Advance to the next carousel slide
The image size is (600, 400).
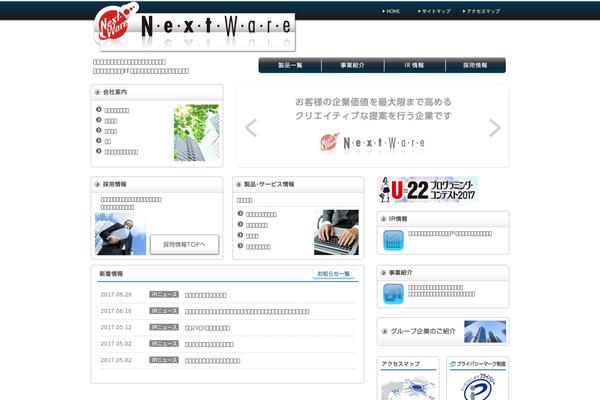[495, 128]
